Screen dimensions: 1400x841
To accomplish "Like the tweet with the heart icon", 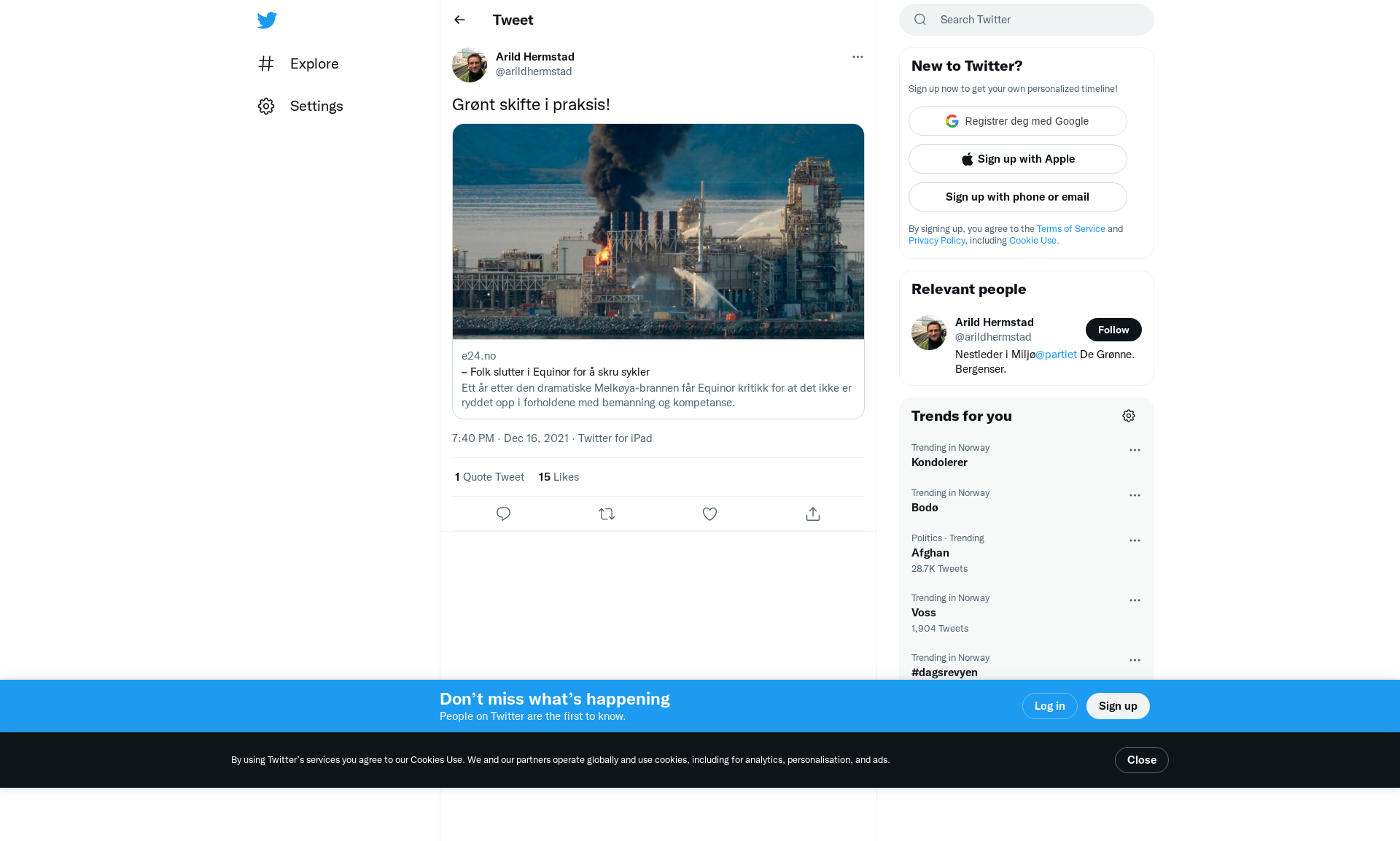I will (x=709, y=514).
